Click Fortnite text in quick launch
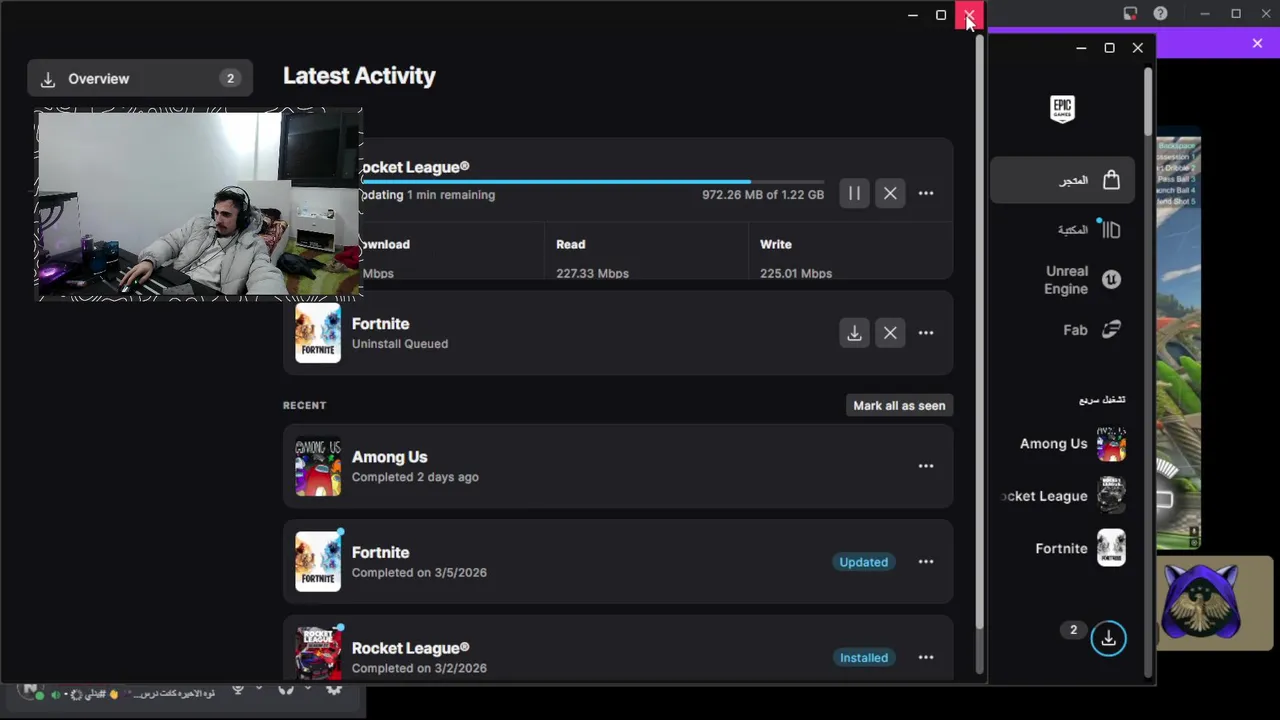 point(1061,548)
